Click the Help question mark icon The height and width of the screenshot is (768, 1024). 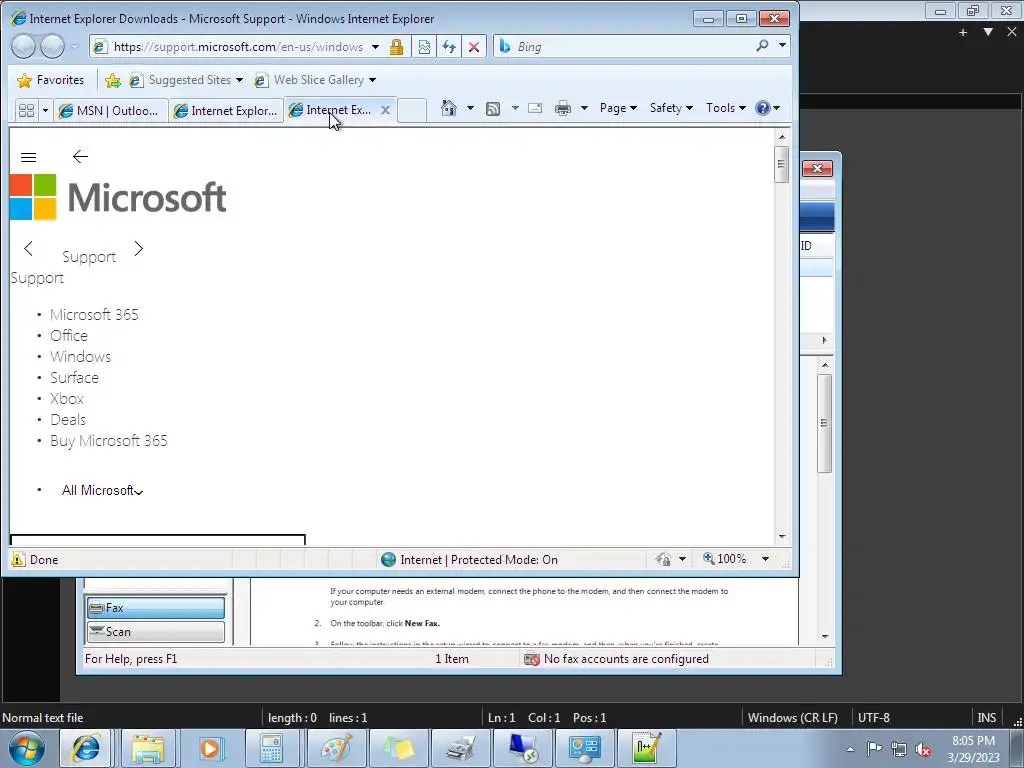point(762,108)
